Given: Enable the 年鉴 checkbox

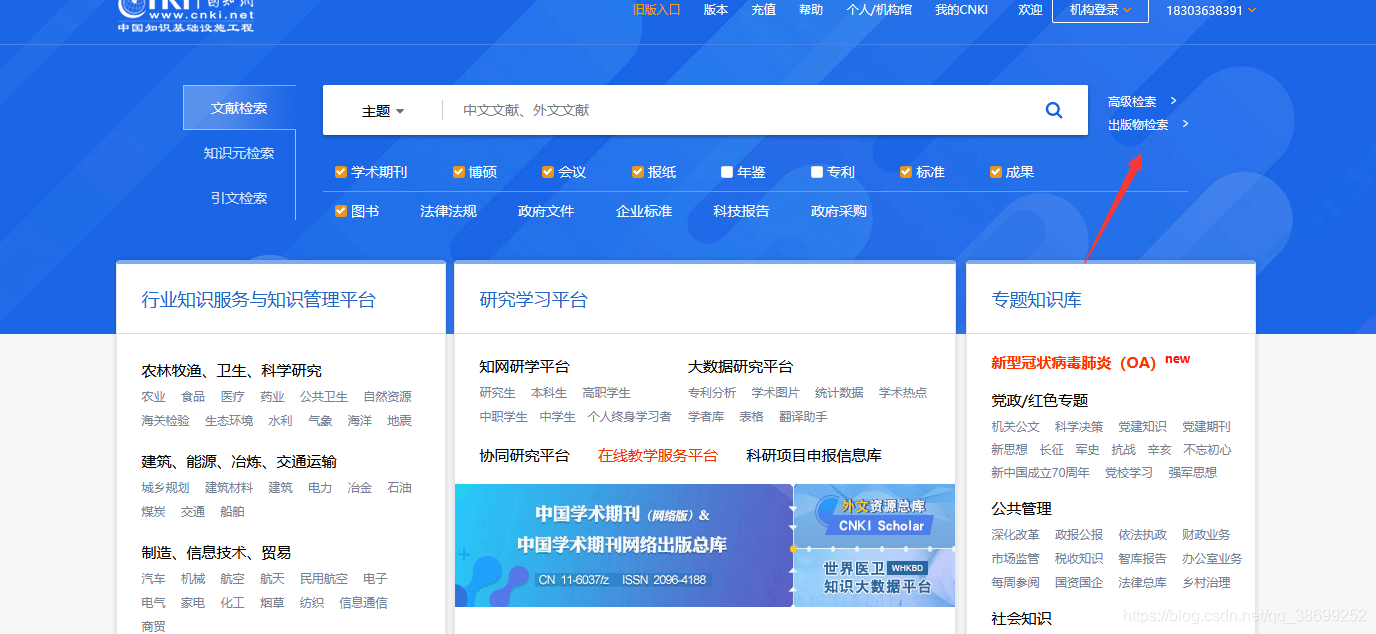Looking at the screenshot, I should [x=727, y=172].
